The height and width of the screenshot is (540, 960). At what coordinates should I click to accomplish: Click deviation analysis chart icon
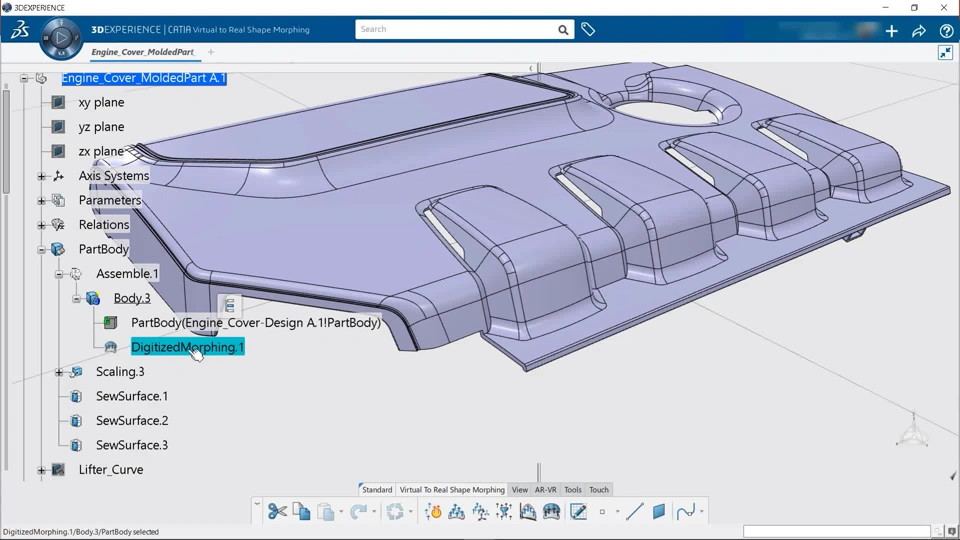(x=528, y=511)
